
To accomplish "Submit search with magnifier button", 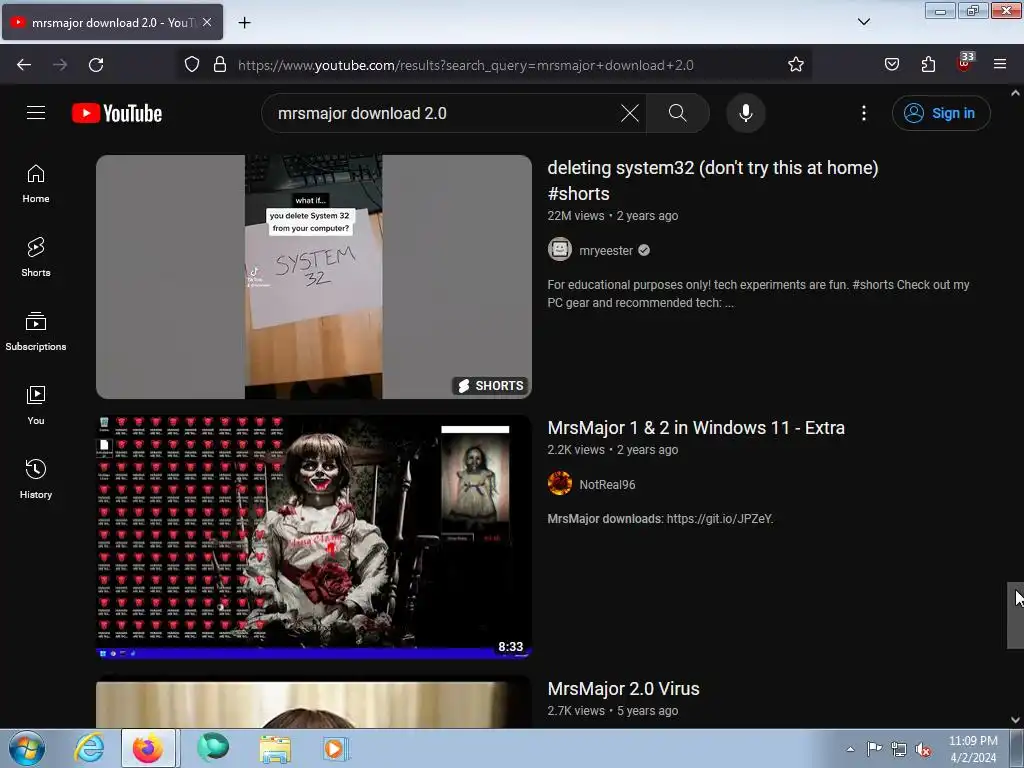I will (678, 113).
